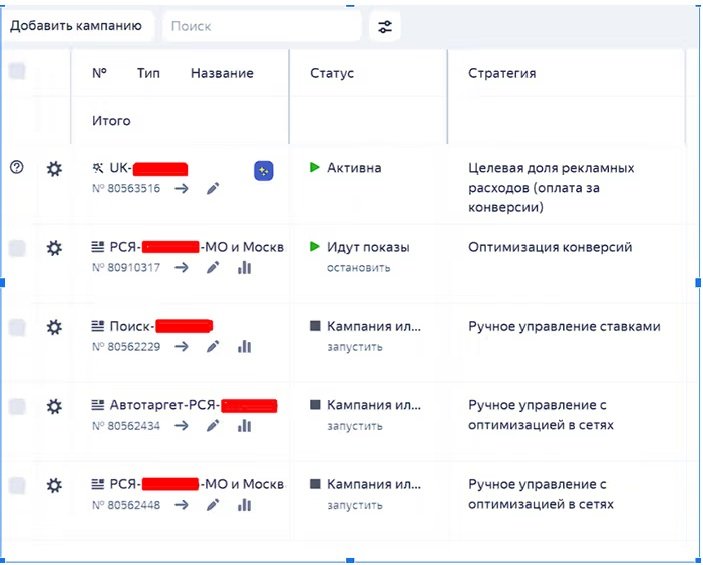Click strategy text of Автотаргет-РСЯ row

(541, 415)
